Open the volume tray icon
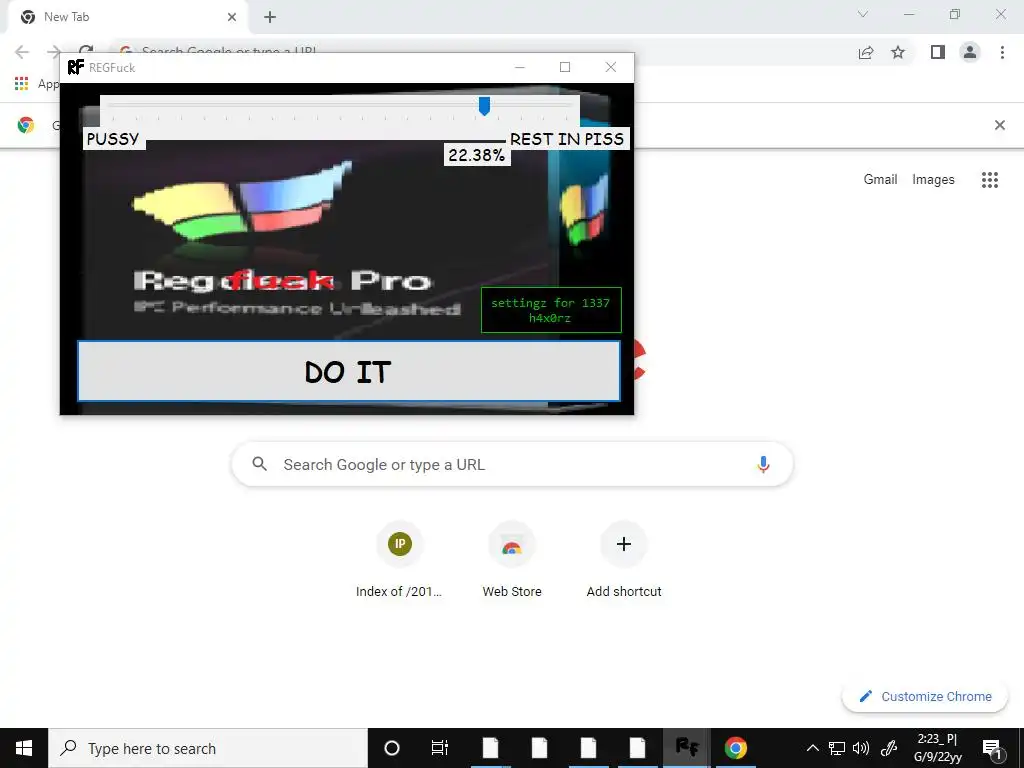The width and height of the screenshot is (1024, 768). (x=861, y=748)
